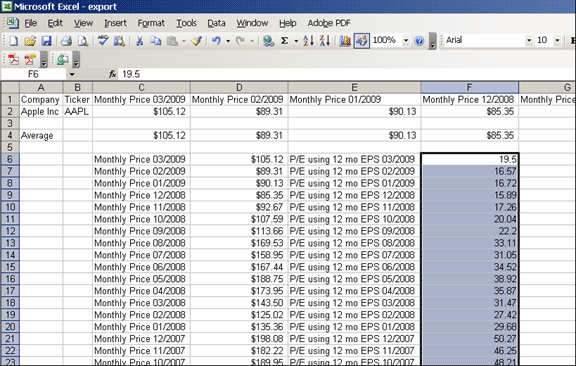Image resolution: width=576 pixels, height=366 pixels.
Task: Toggle the Drawing toolbar icon
Action: (x=362, y=40)
